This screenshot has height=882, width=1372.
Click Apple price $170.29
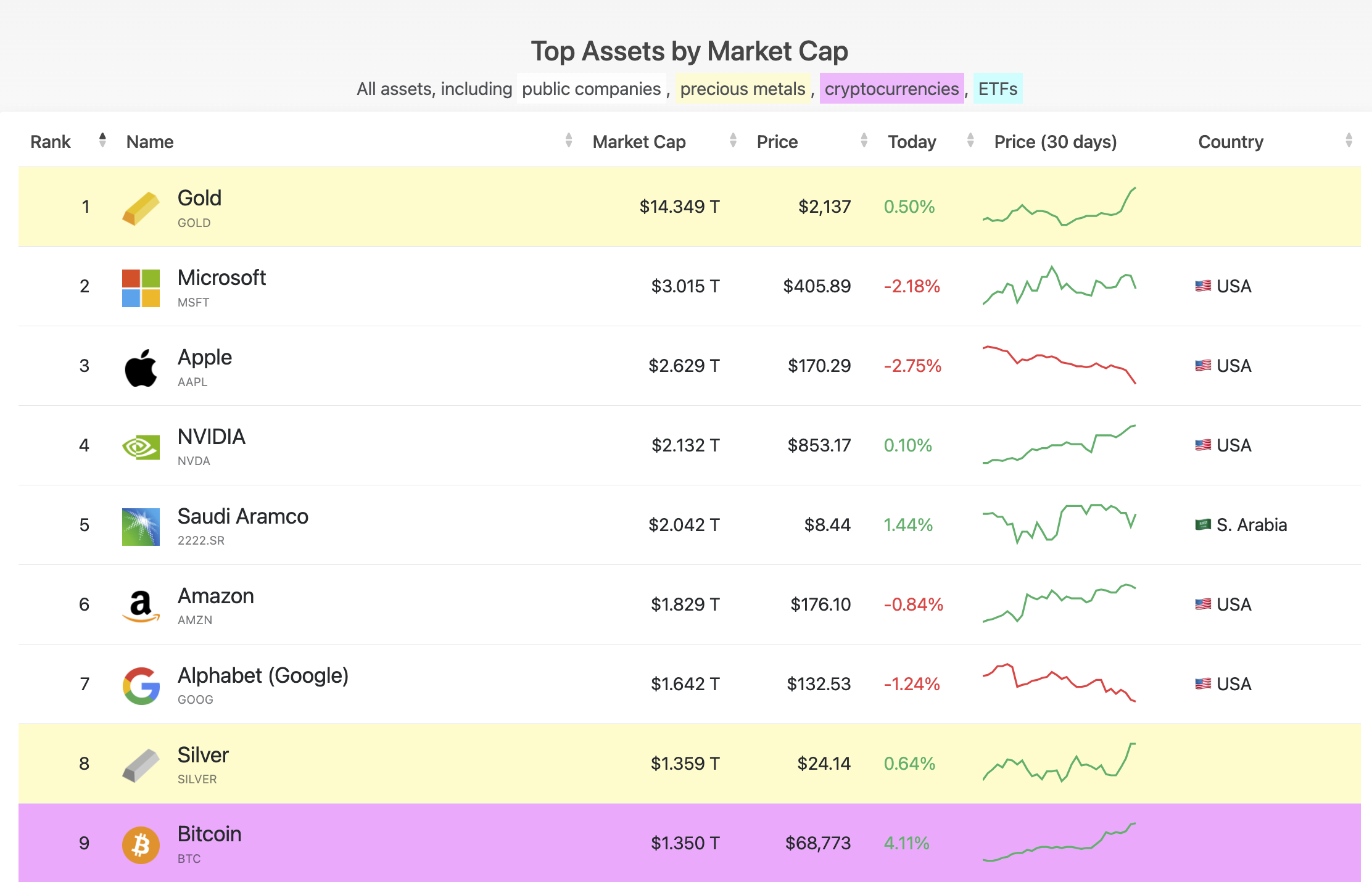coord(819,366)
